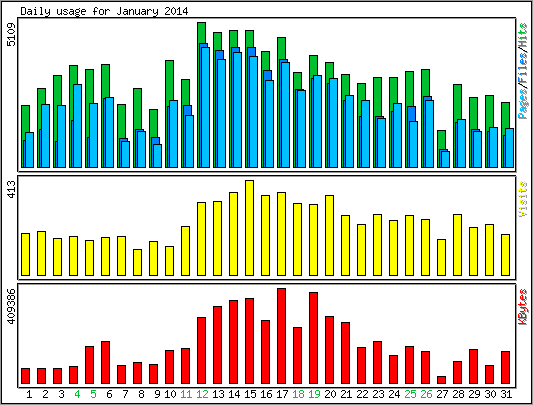533x405 pixels.
Task: Select day 20 label on the x-axis
Action: coord(330,394)
